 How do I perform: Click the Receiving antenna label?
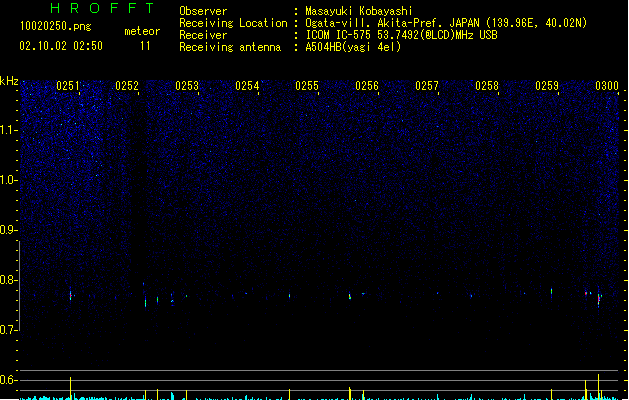(230, 47)
